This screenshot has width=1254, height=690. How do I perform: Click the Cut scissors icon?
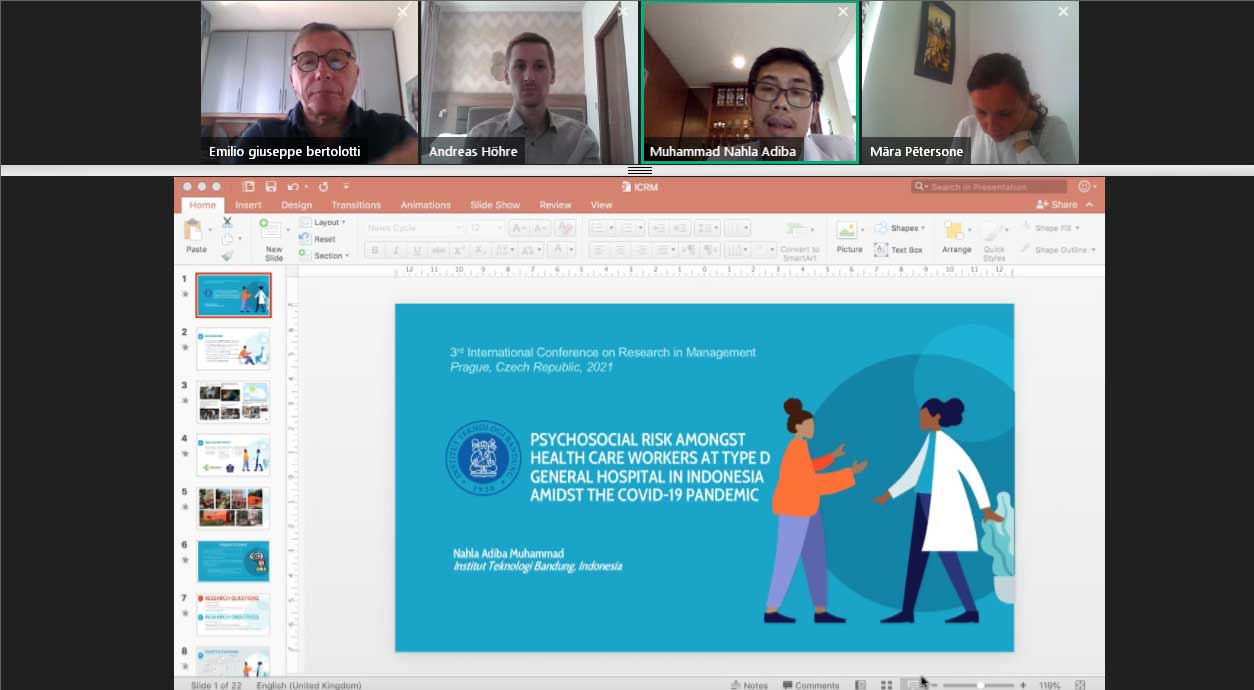point(228,223)
